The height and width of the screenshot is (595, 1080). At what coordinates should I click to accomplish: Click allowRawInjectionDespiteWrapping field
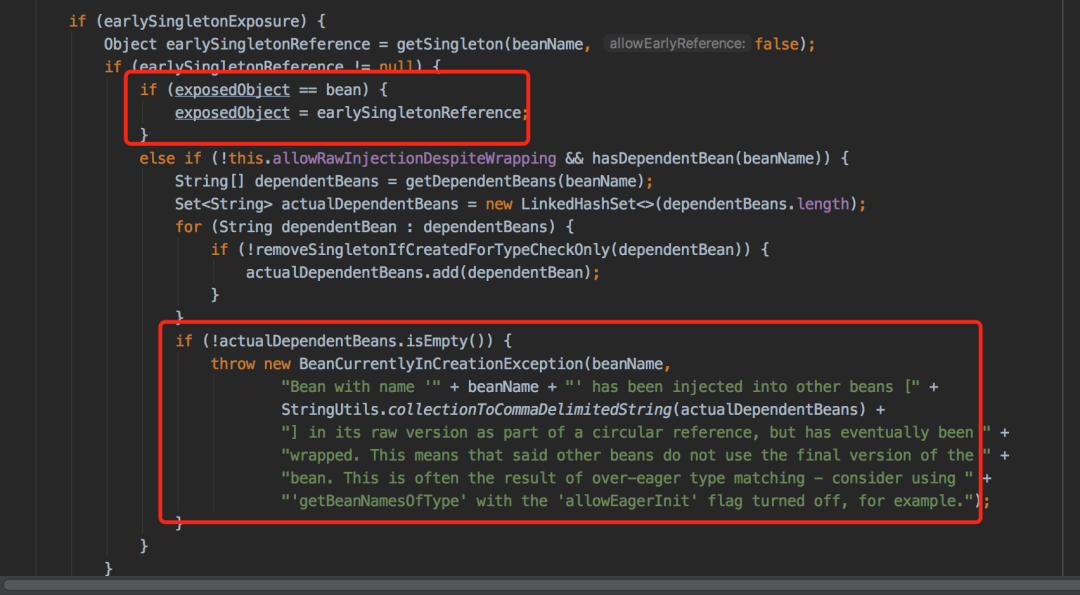tap(414, 158)
